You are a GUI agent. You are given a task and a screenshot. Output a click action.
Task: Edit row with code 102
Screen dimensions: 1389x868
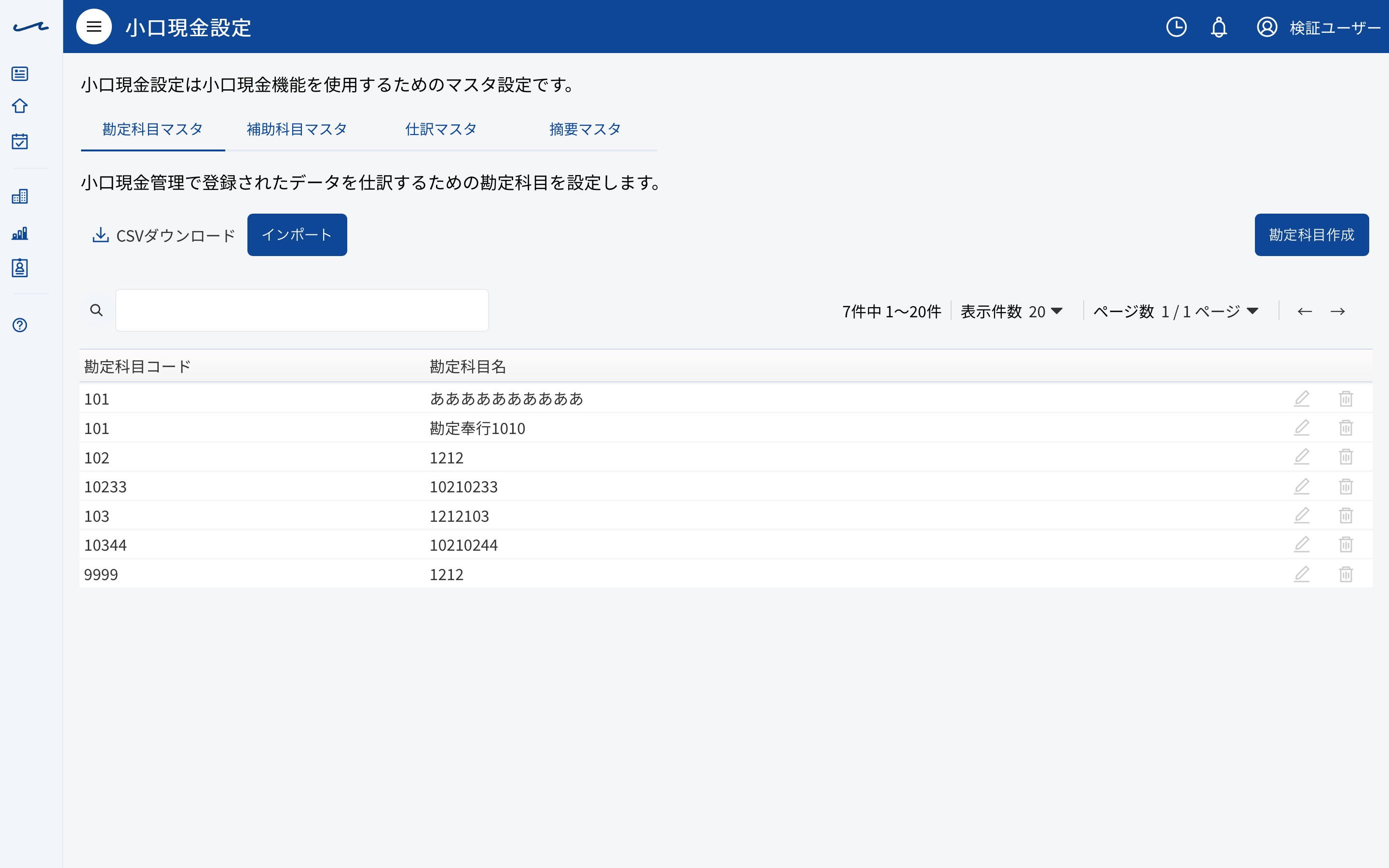(x=1302, y=457)
